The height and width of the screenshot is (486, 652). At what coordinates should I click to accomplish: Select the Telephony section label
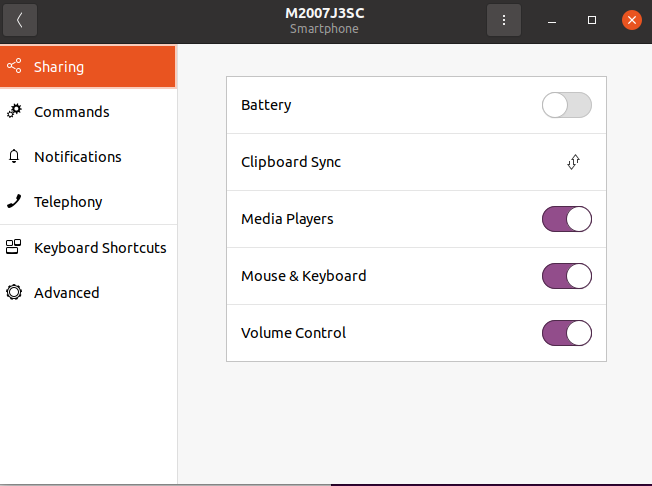[68, 202]
